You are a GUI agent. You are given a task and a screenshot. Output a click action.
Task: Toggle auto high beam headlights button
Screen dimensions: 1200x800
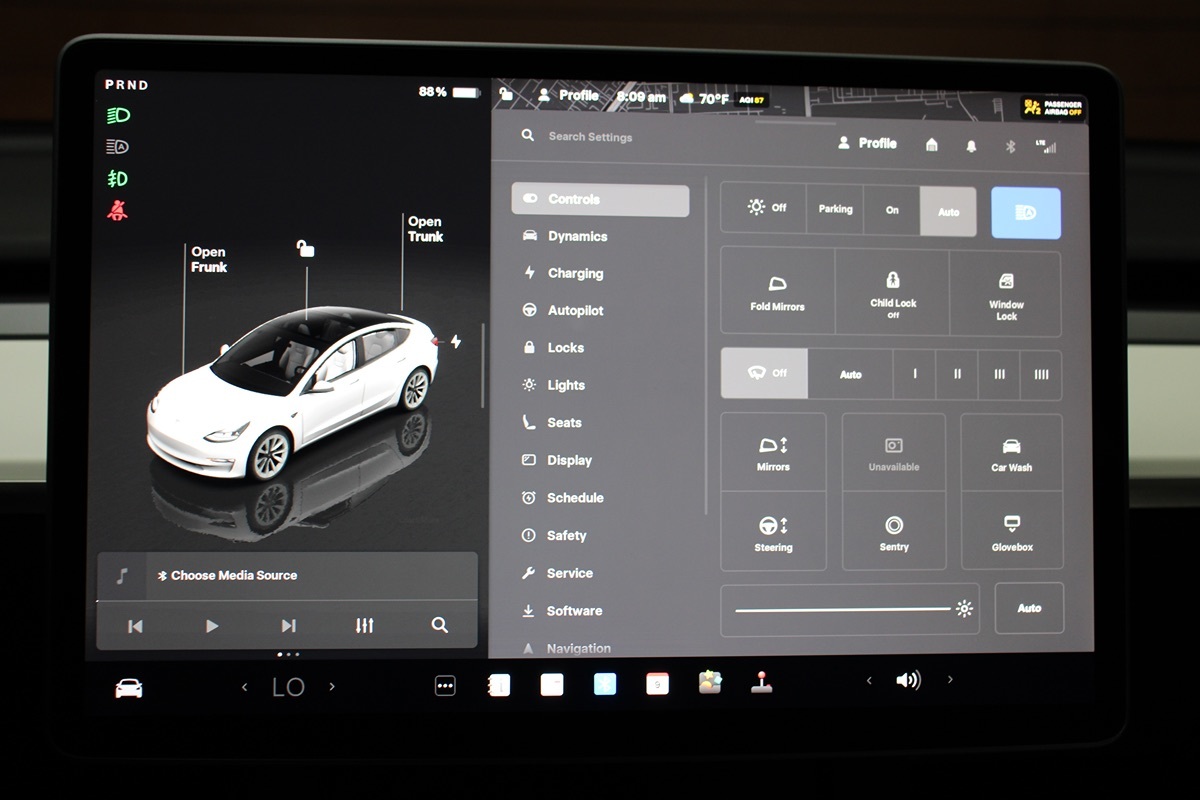[1025, 212]
